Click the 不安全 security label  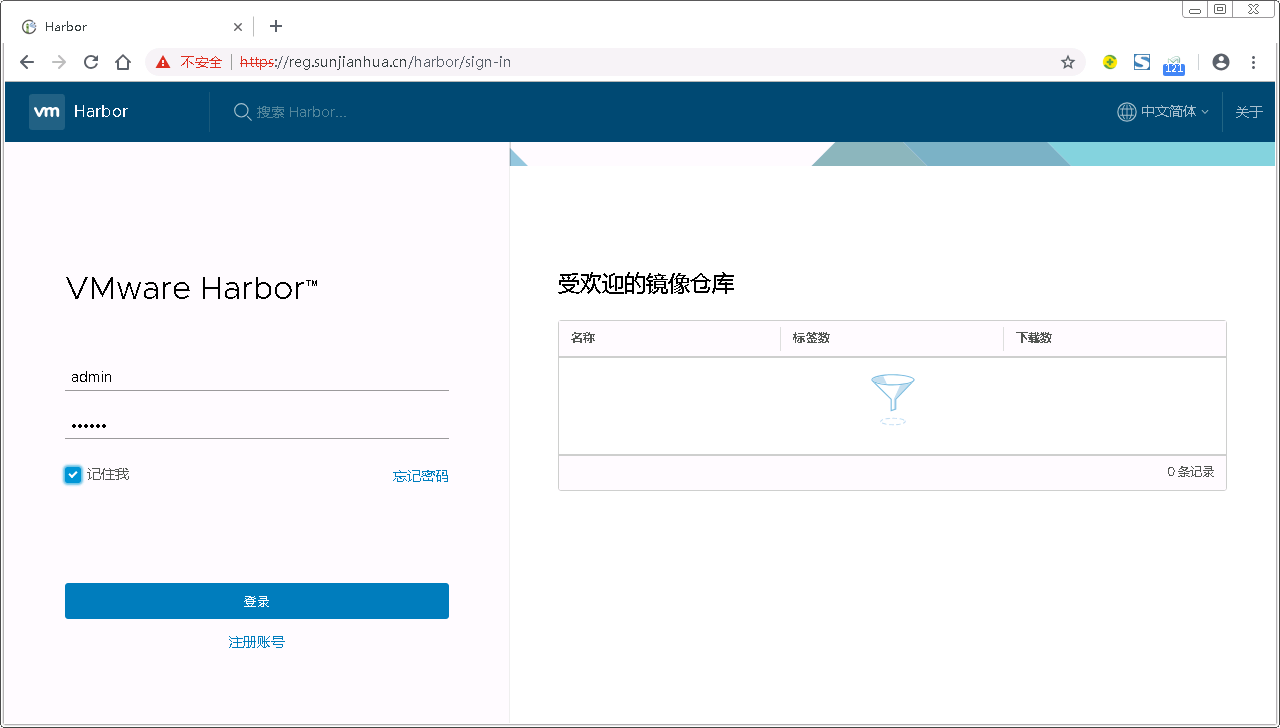point(201,62)
